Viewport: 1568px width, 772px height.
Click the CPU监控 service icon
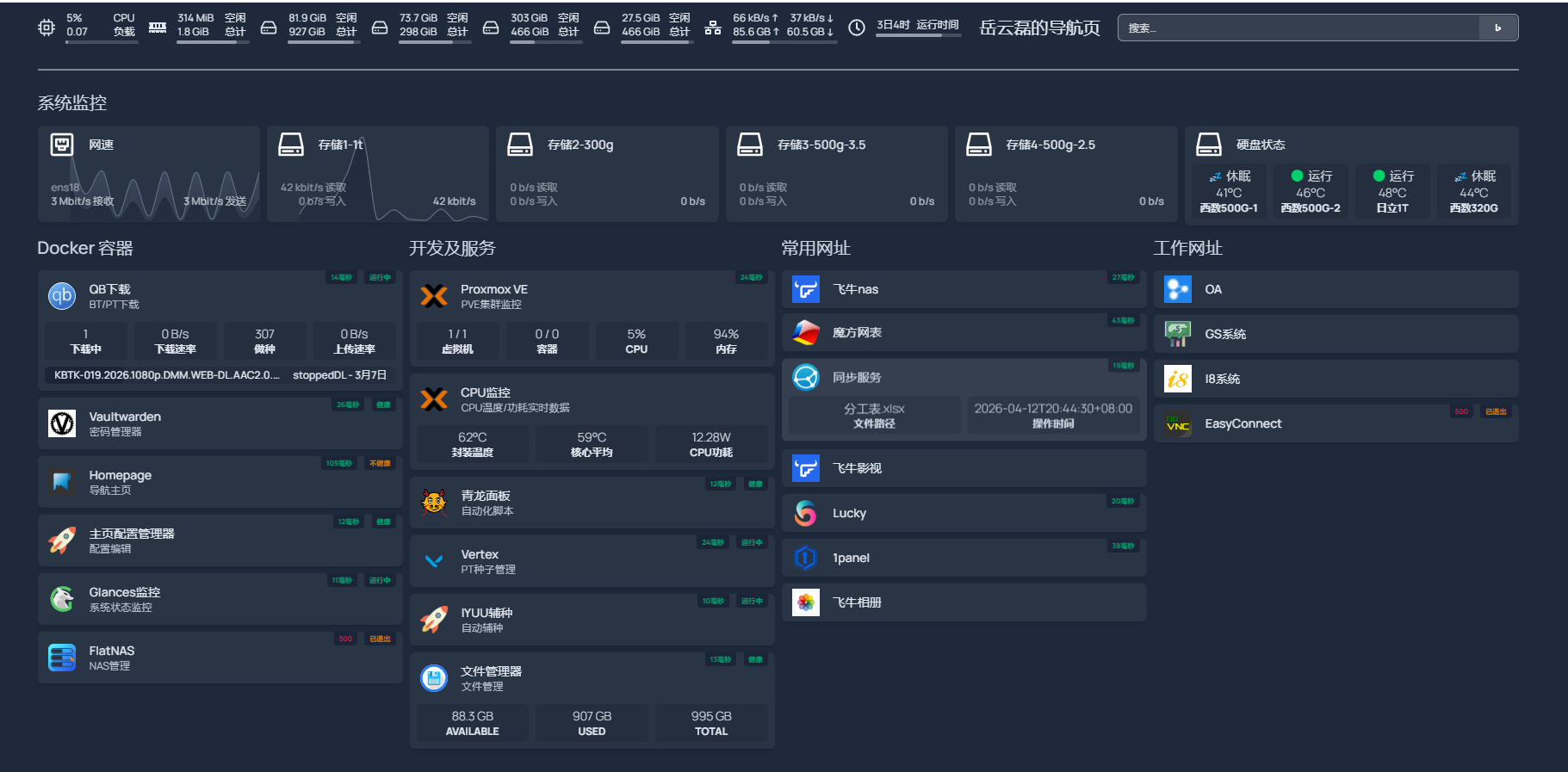point(434,399)
